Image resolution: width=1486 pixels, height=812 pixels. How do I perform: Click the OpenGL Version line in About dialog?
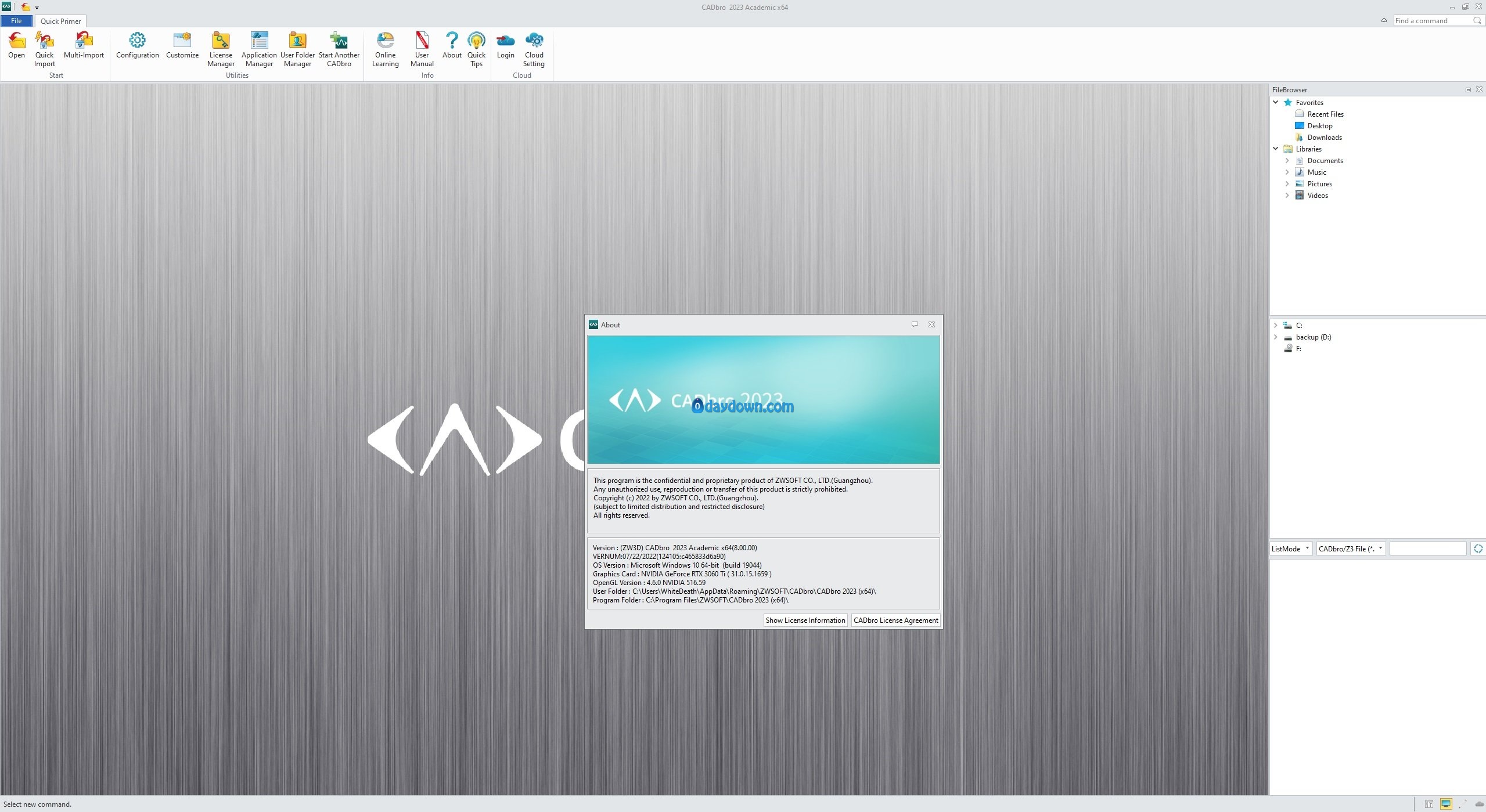(649, 582)
